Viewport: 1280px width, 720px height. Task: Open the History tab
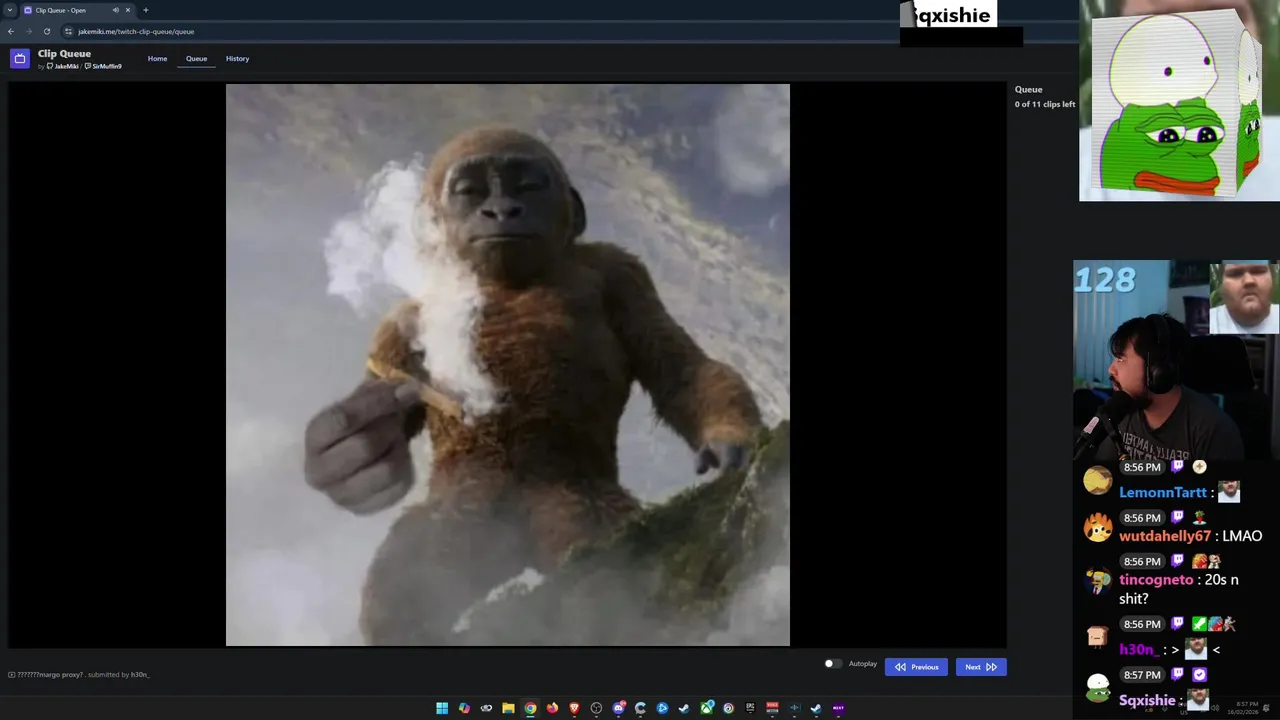(x=237, y=59)
